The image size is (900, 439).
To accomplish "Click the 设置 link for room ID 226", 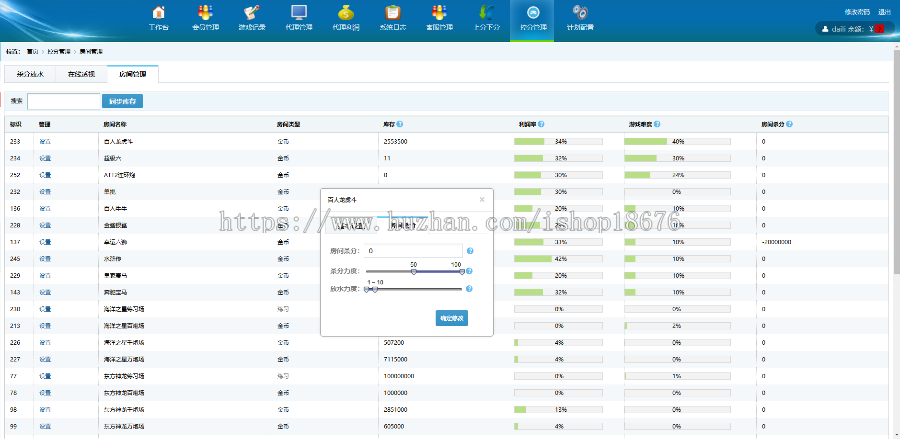I will point(45,342).
